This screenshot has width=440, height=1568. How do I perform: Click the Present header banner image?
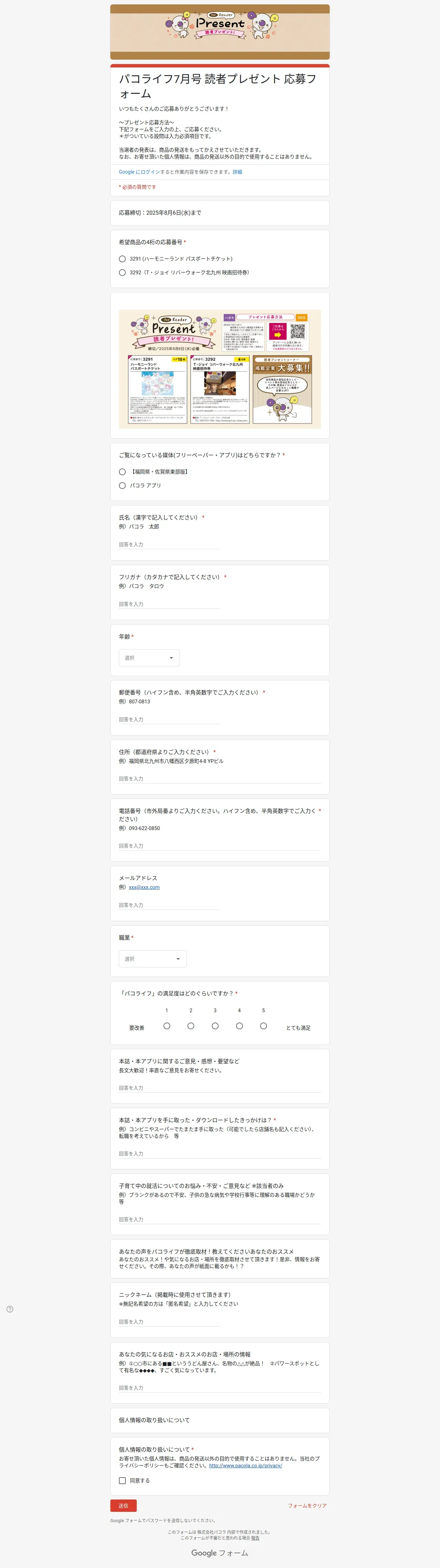(x=220, y=32)
